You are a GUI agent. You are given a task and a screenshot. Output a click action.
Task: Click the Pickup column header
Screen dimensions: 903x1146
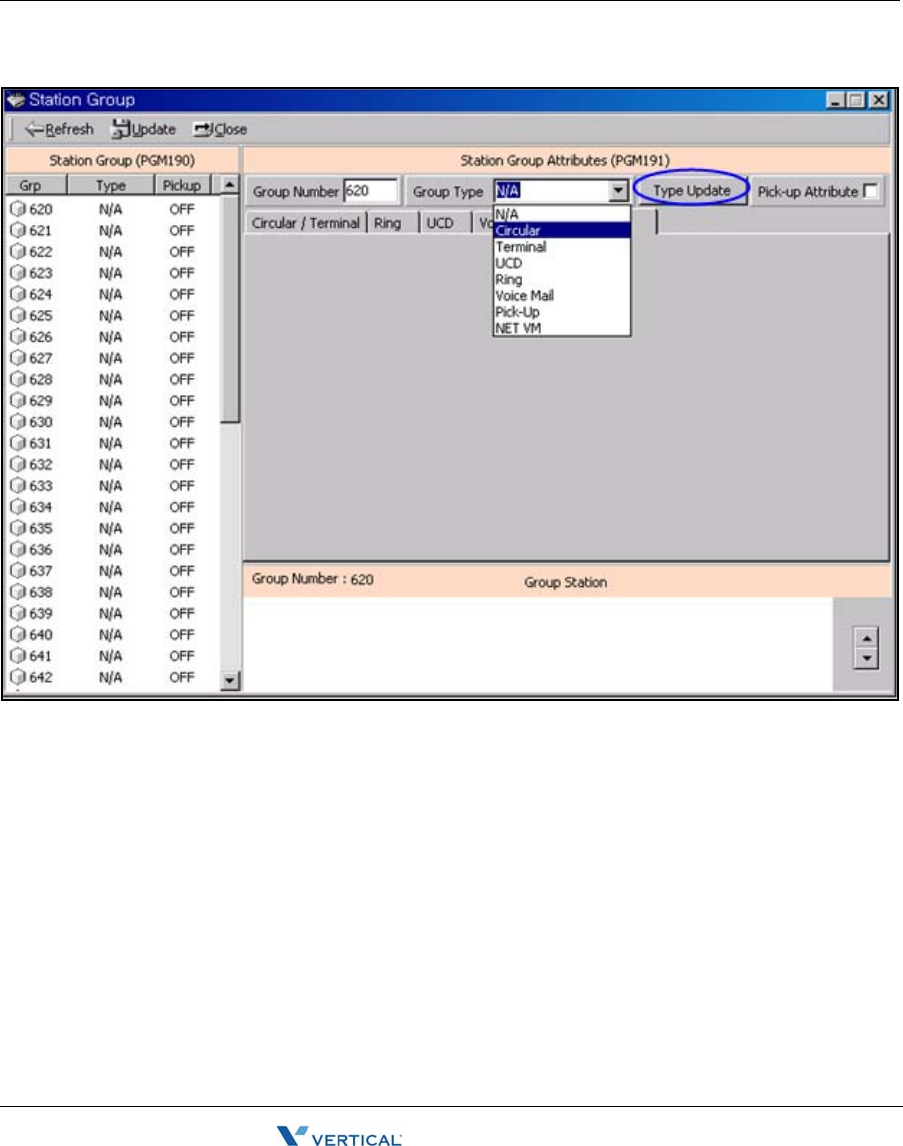[182, 185]
